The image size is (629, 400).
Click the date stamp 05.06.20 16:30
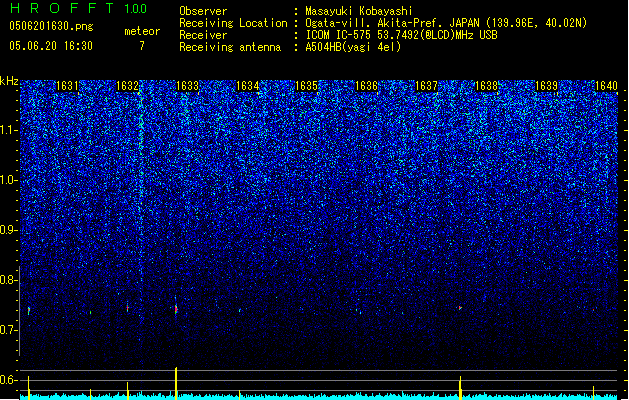(51, 46)
